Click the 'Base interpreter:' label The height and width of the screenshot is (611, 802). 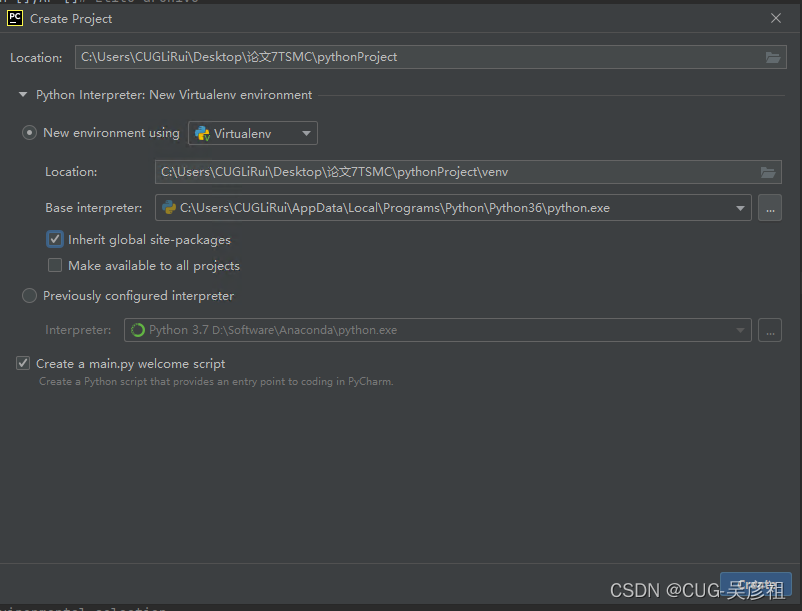[94, 208]
